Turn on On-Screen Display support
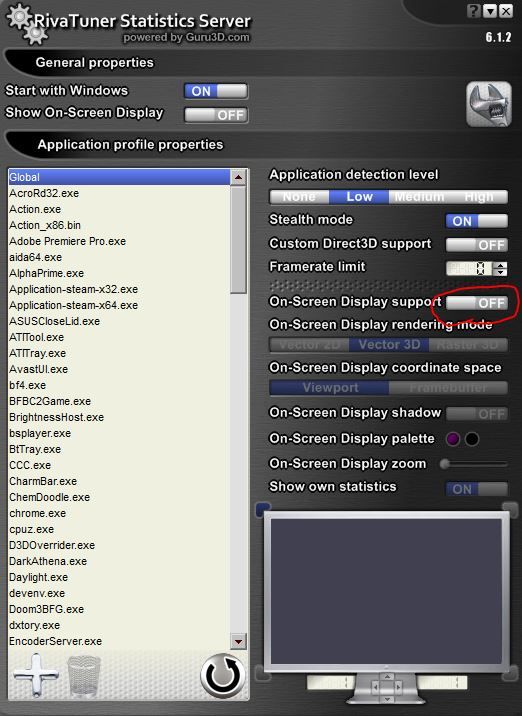 click(477, 303)
